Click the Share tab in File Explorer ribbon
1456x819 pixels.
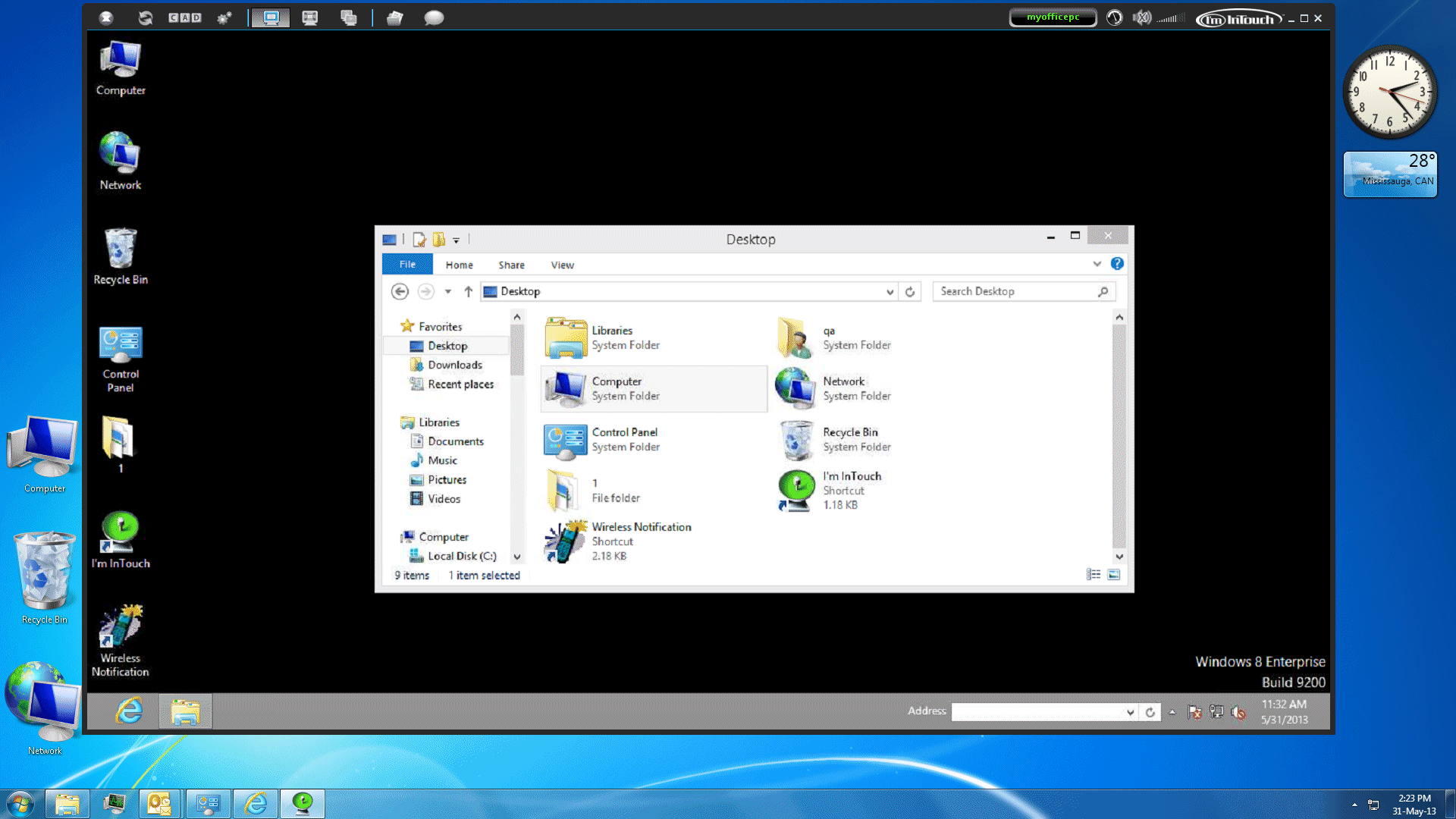coord(512,264)
